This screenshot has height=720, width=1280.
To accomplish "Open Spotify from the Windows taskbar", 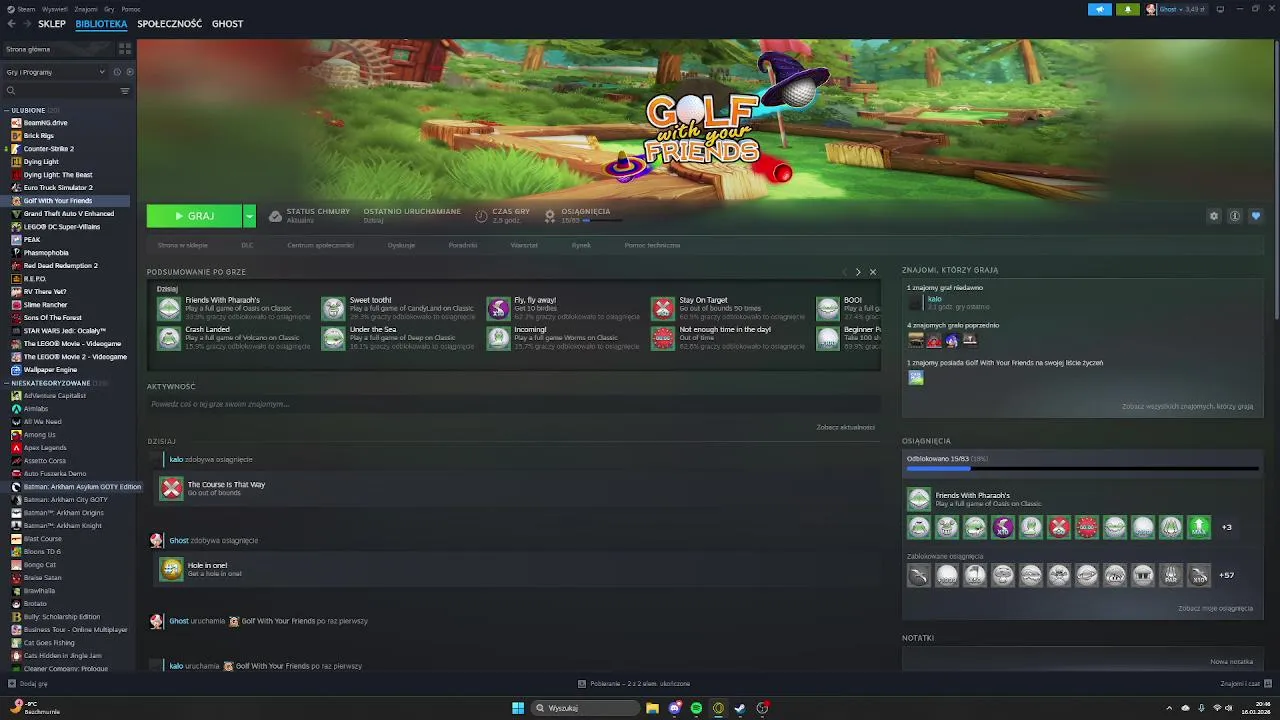I will [696, 708].
